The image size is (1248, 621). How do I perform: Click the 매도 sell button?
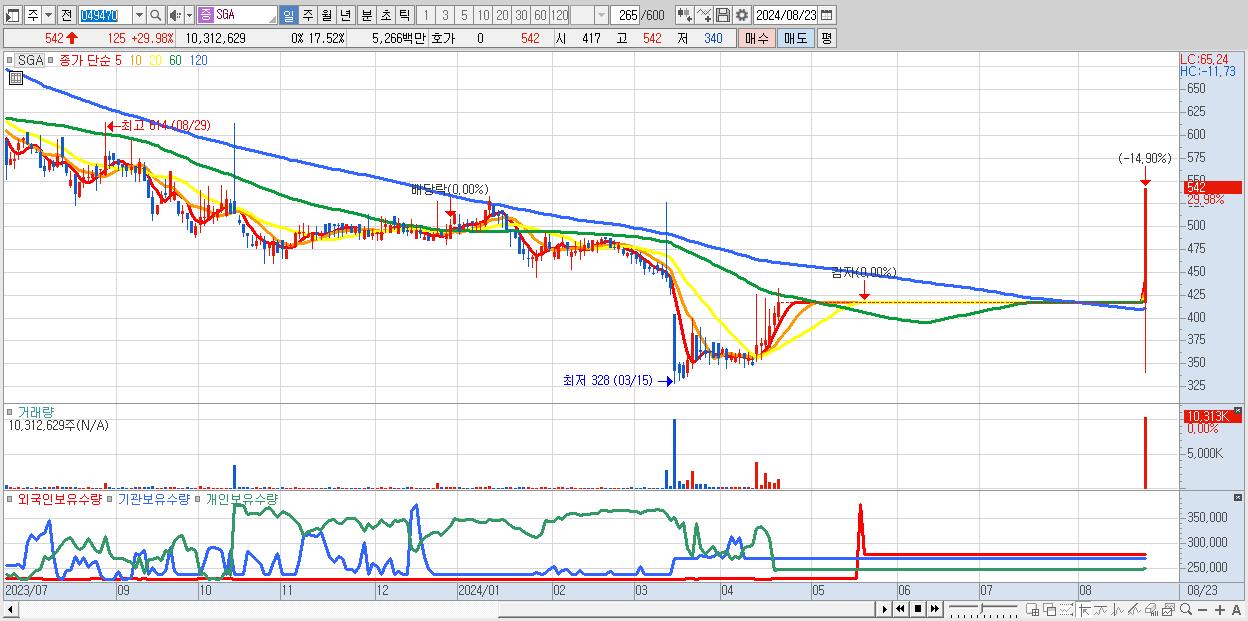click(x=796, y=38)
